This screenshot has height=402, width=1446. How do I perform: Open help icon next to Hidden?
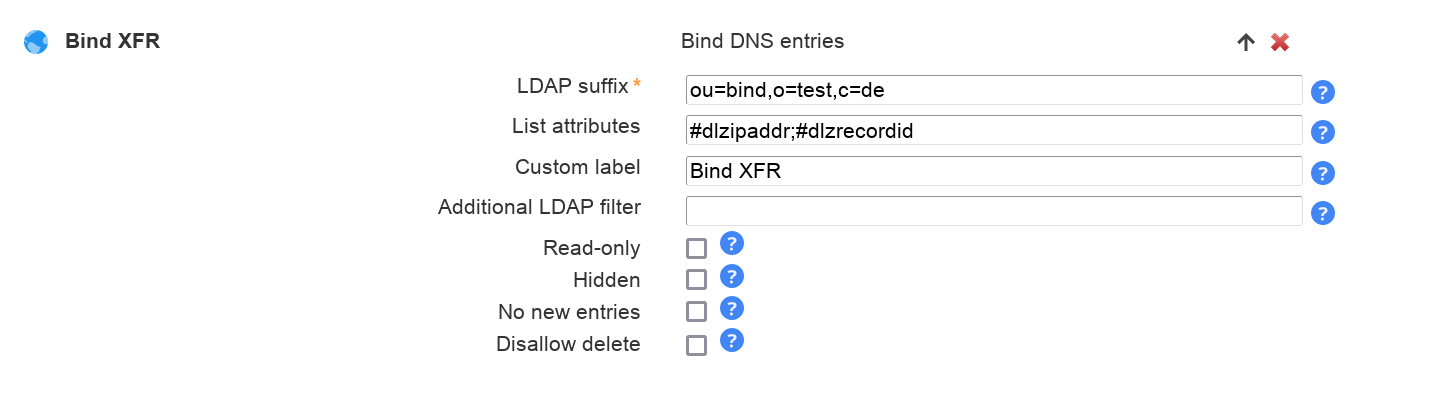point(732,276)
